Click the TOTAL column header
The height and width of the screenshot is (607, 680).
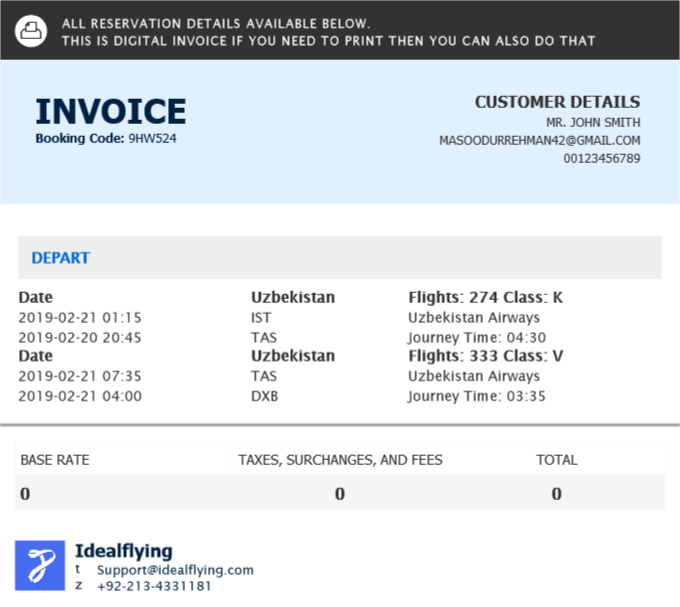[x=556, y=460]
